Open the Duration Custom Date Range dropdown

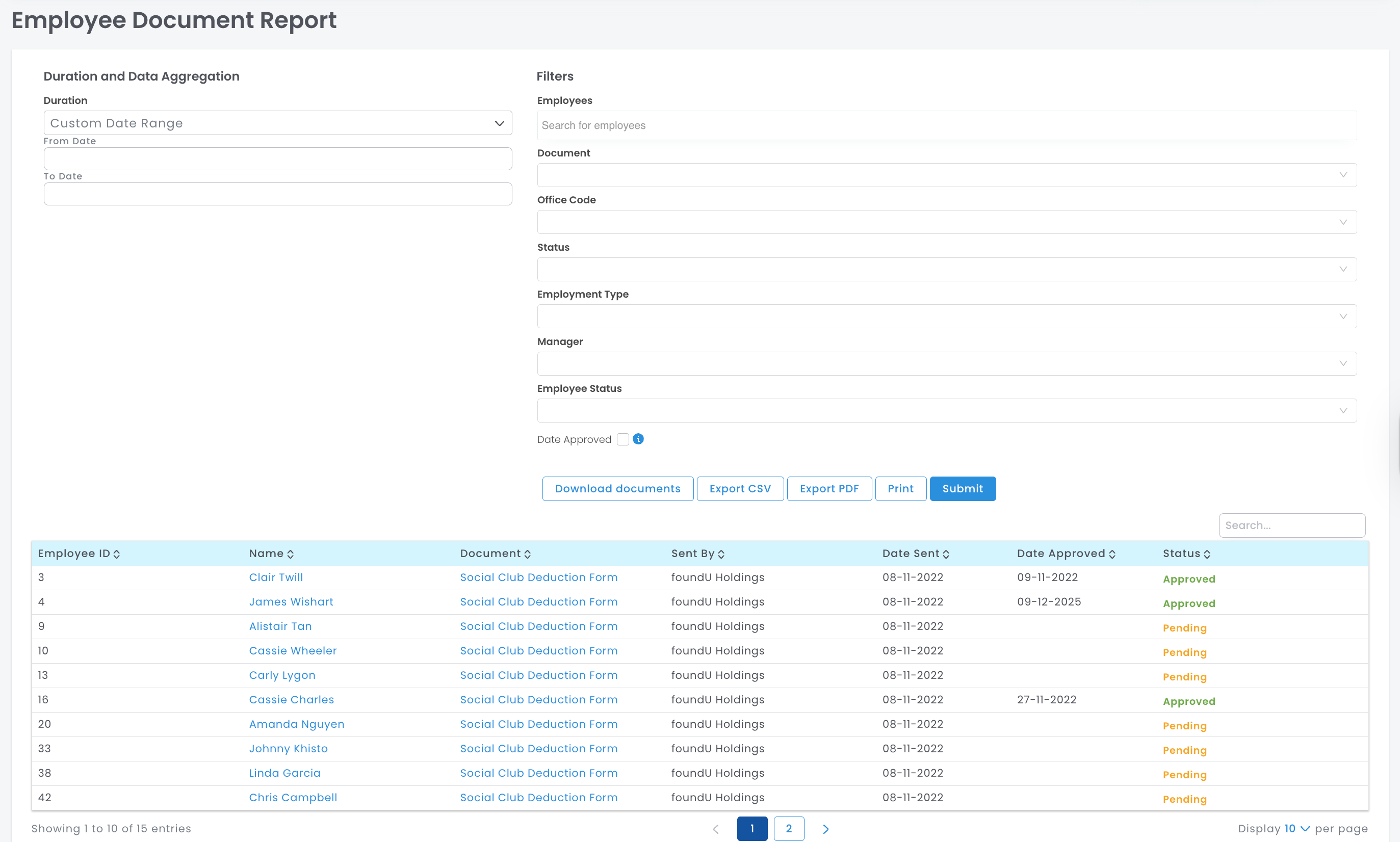(277, 123)
